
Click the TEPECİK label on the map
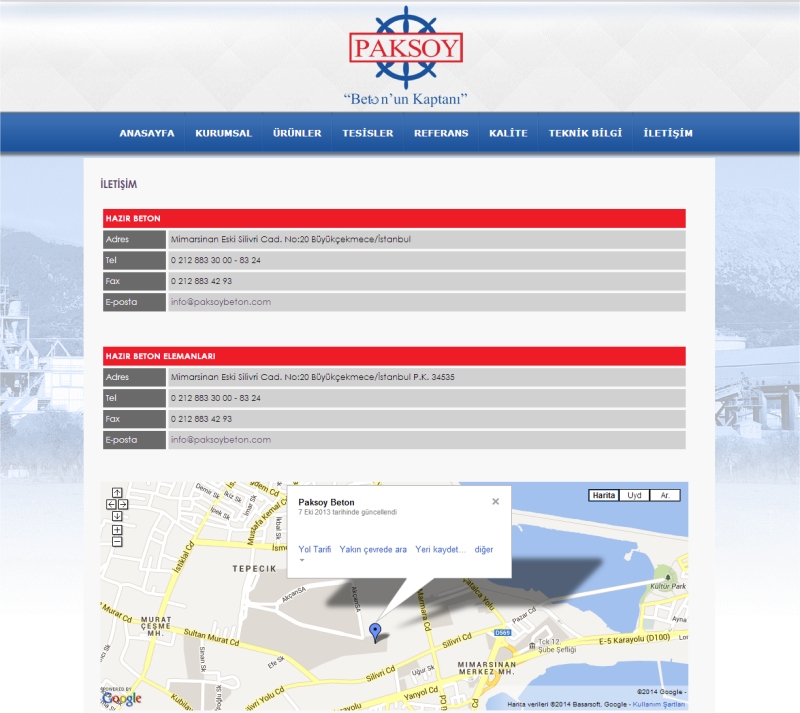(x=254, y=569)
